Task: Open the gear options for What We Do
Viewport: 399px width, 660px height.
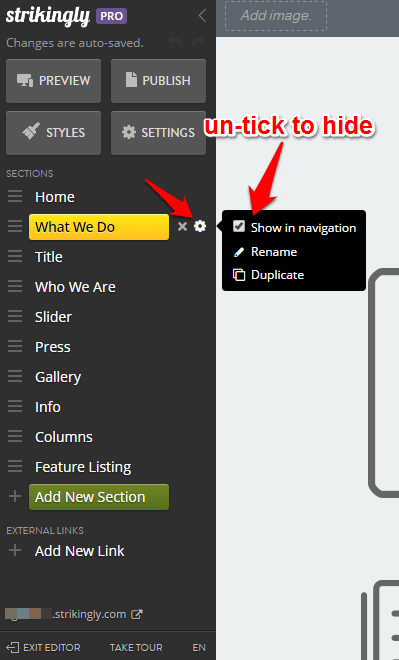Action: (200, 226)
